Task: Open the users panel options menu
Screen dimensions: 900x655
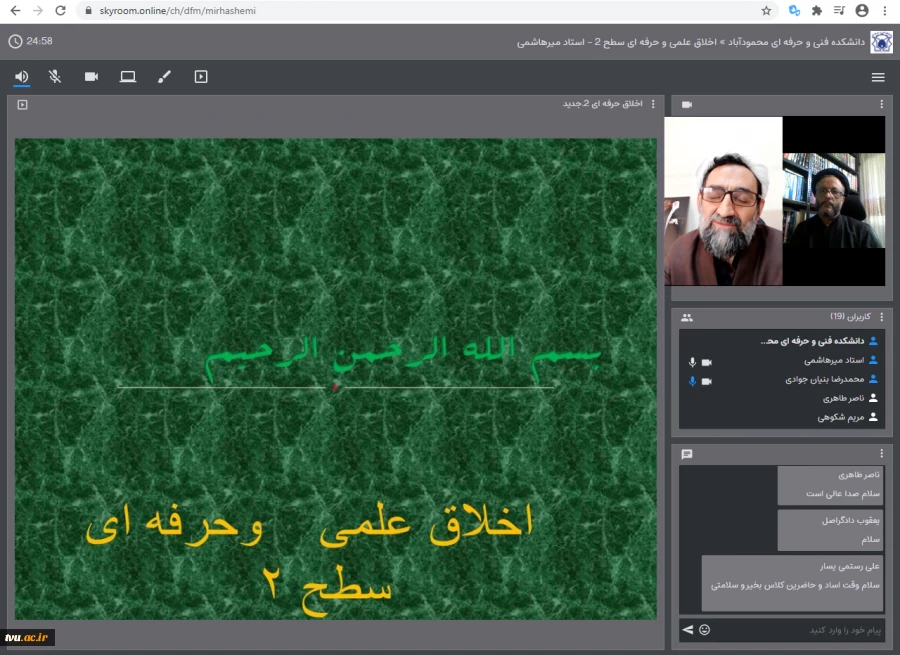Action: pos(882,316)
